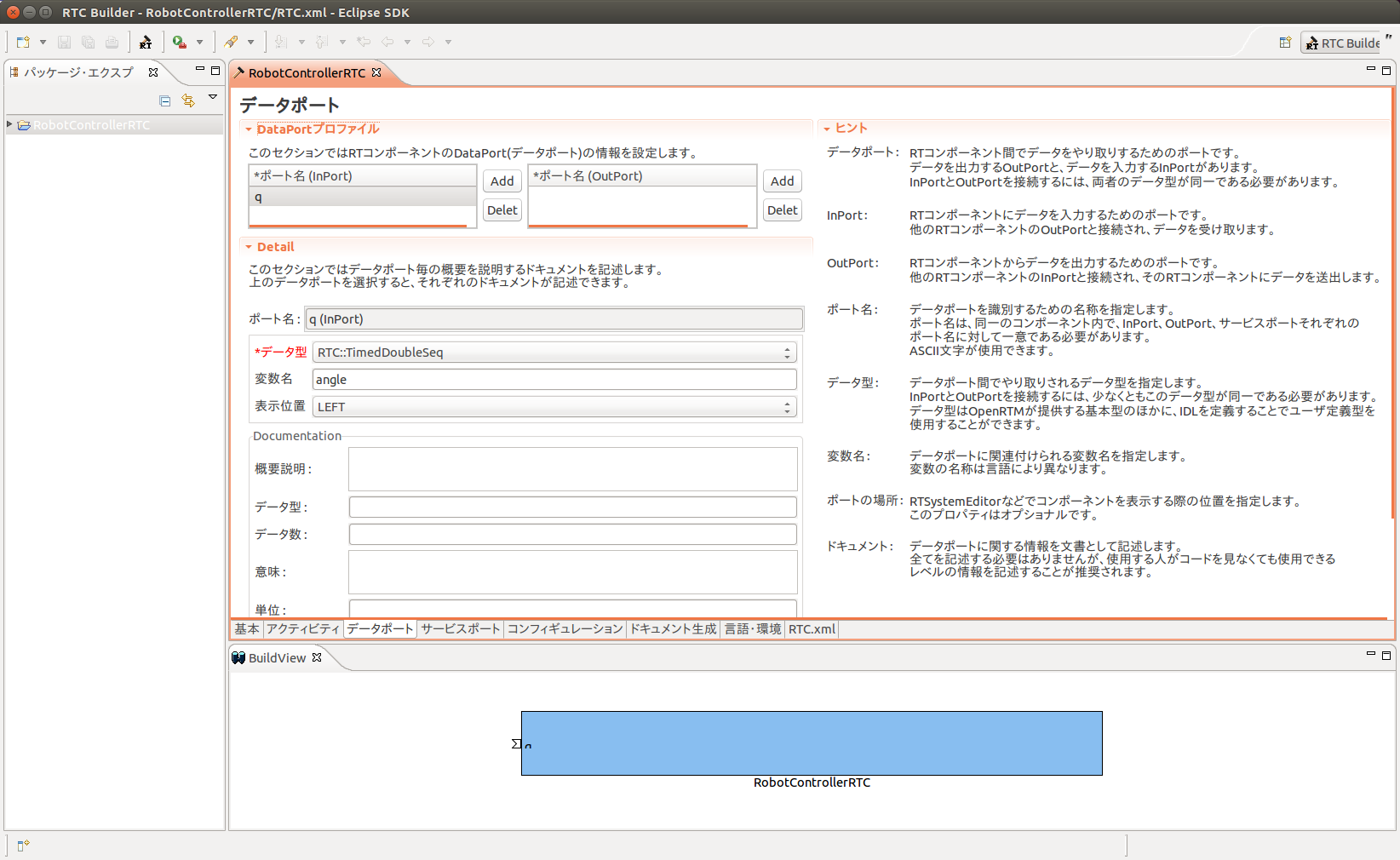Close the RobotControllerRTC editor tab

click(376, 72)
